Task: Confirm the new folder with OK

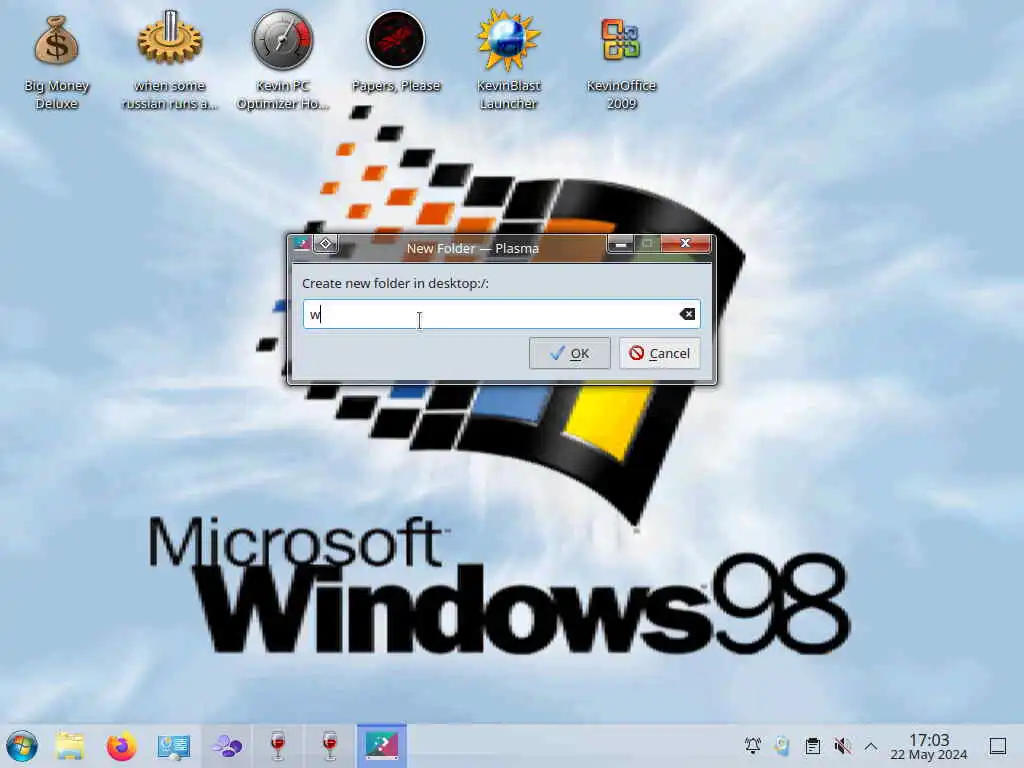Action: pos(569,353)
